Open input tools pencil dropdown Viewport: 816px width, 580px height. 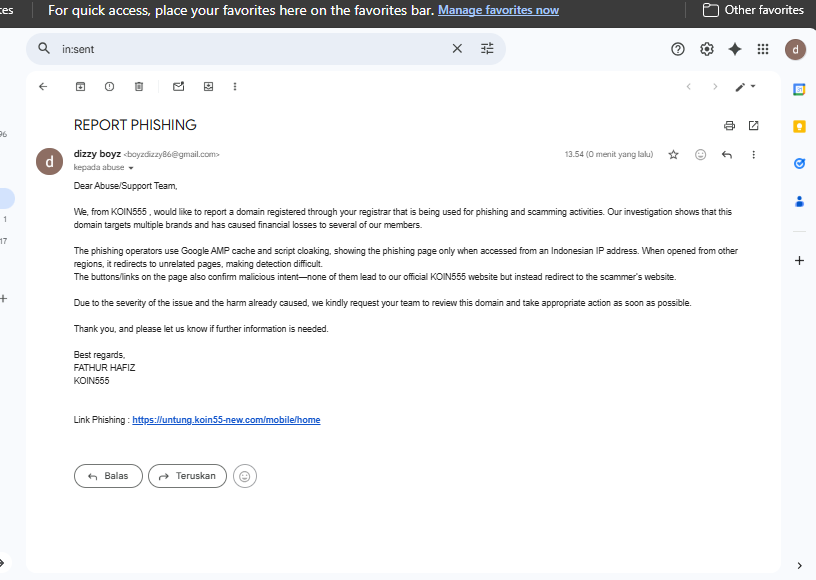click(745, 87)
